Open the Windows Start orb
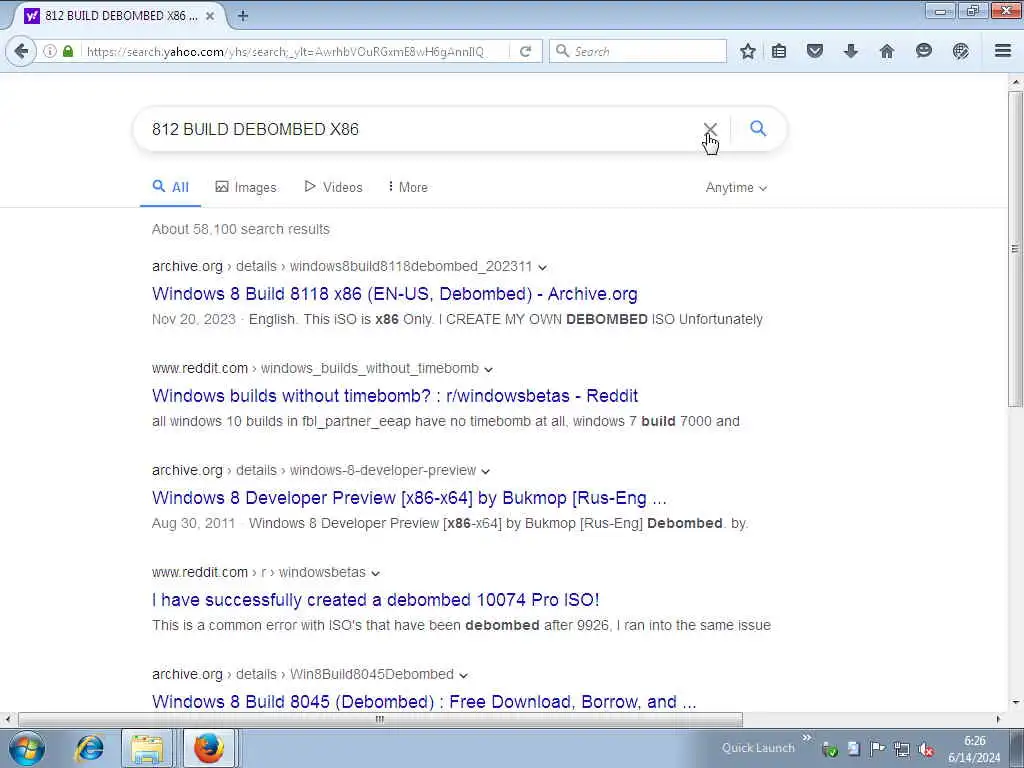The image size is (1024, 768). [27, 748]
